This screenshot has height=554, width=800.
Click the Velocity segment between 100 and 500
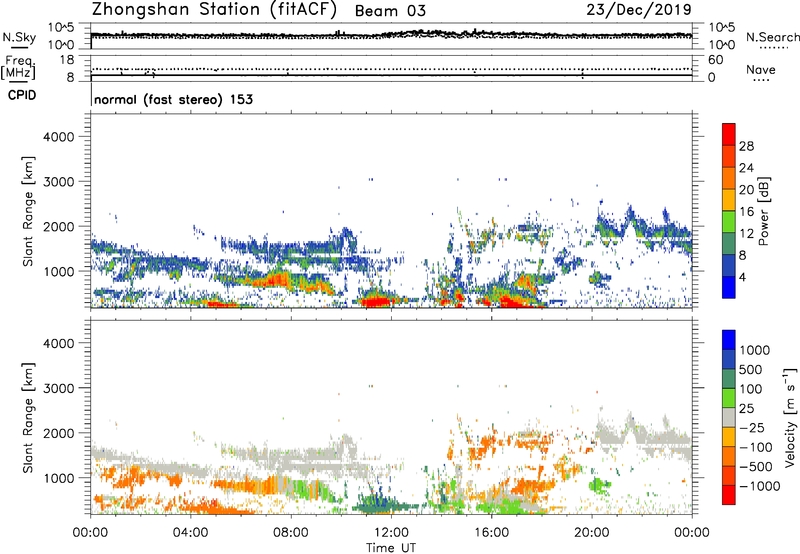click(x=729, y=379)
